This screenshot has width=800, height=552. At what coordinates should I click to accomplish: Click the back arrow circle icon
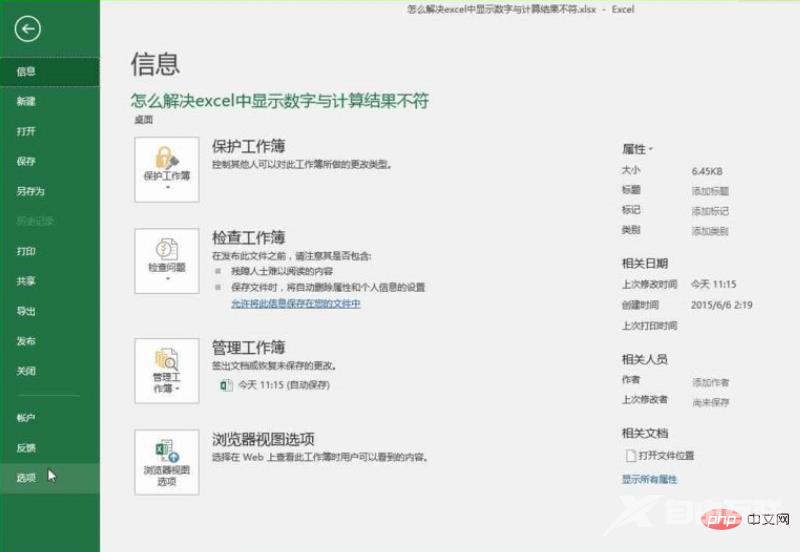tap(27, 29)
